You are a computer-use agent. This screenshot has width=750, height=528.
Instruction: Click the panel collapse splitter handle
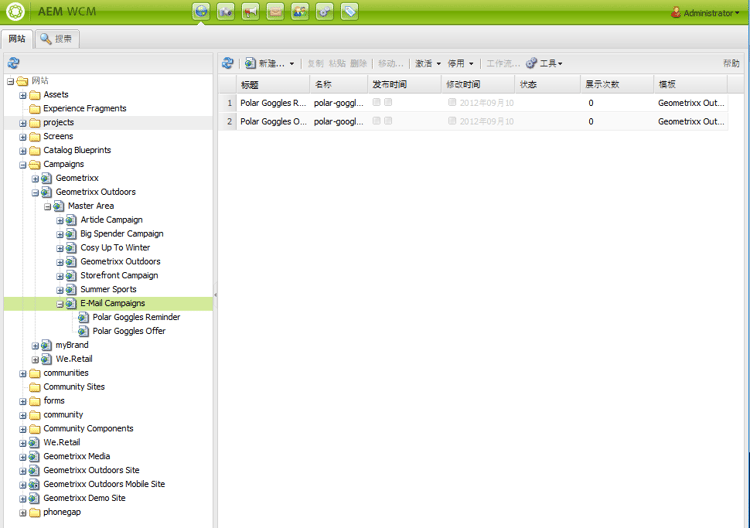point(215,295)
